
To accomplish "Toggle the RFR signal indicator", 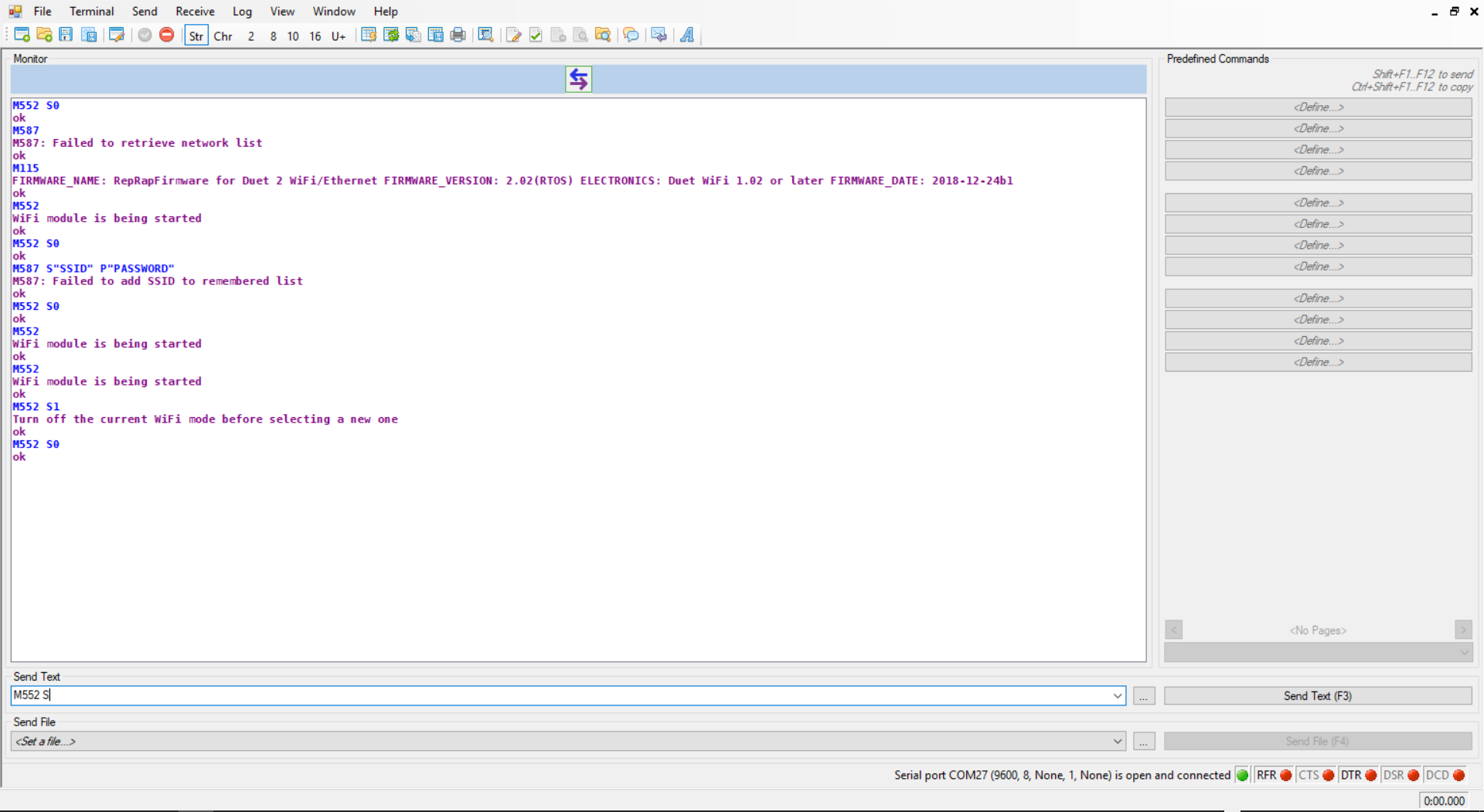I will pos(1274,775).
